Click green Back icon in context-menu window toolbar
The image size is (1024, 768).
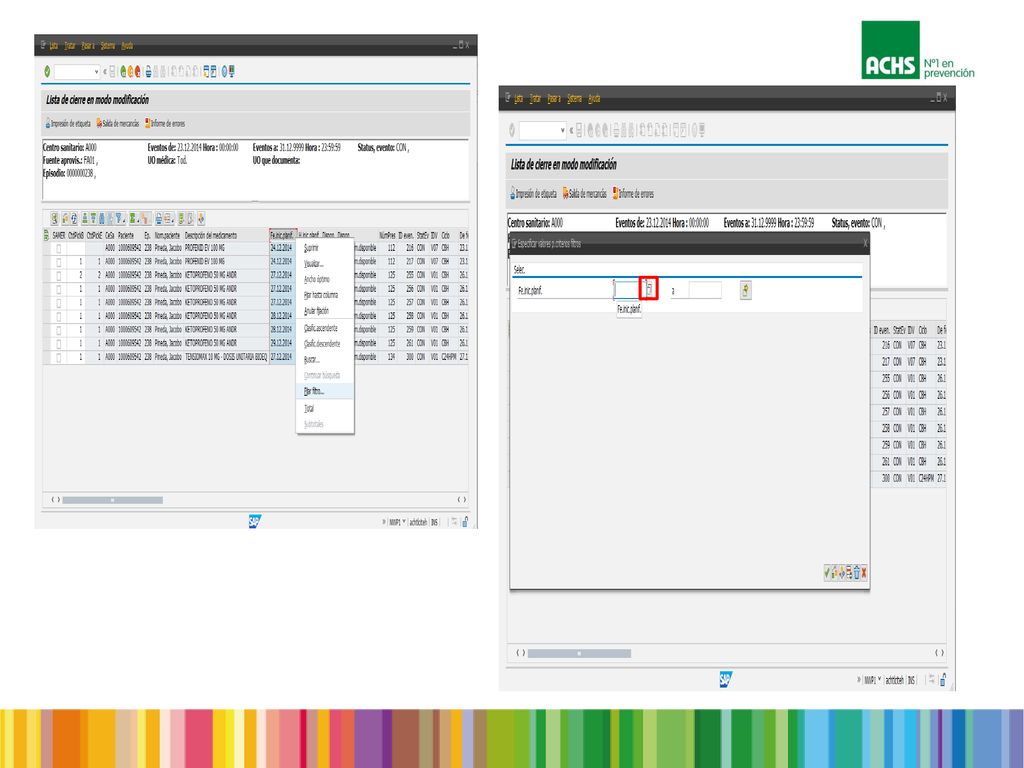click(123, 71)
